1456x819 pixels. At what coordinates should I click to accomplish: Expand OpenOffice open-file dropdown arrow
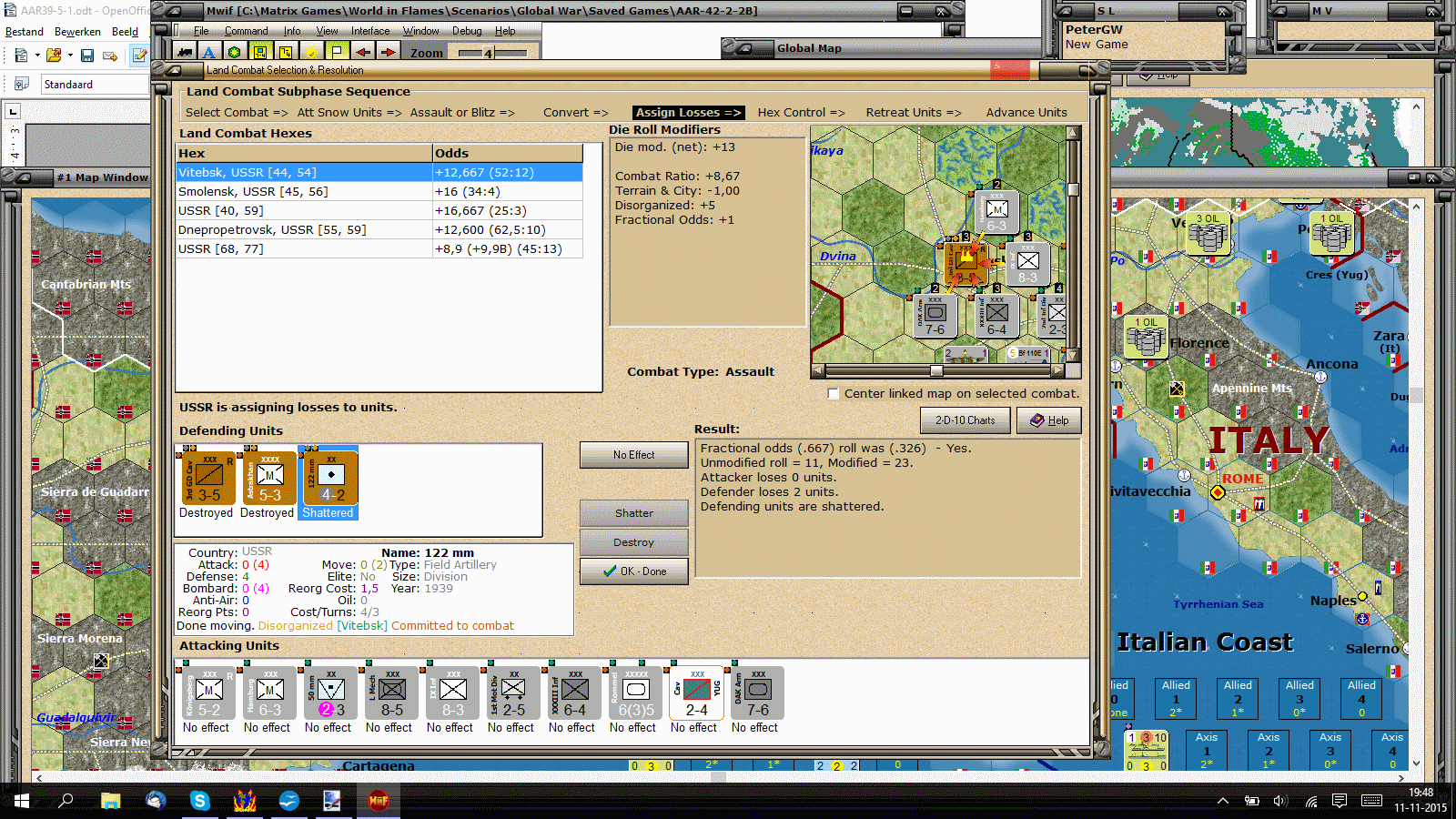tap(69, 56)
